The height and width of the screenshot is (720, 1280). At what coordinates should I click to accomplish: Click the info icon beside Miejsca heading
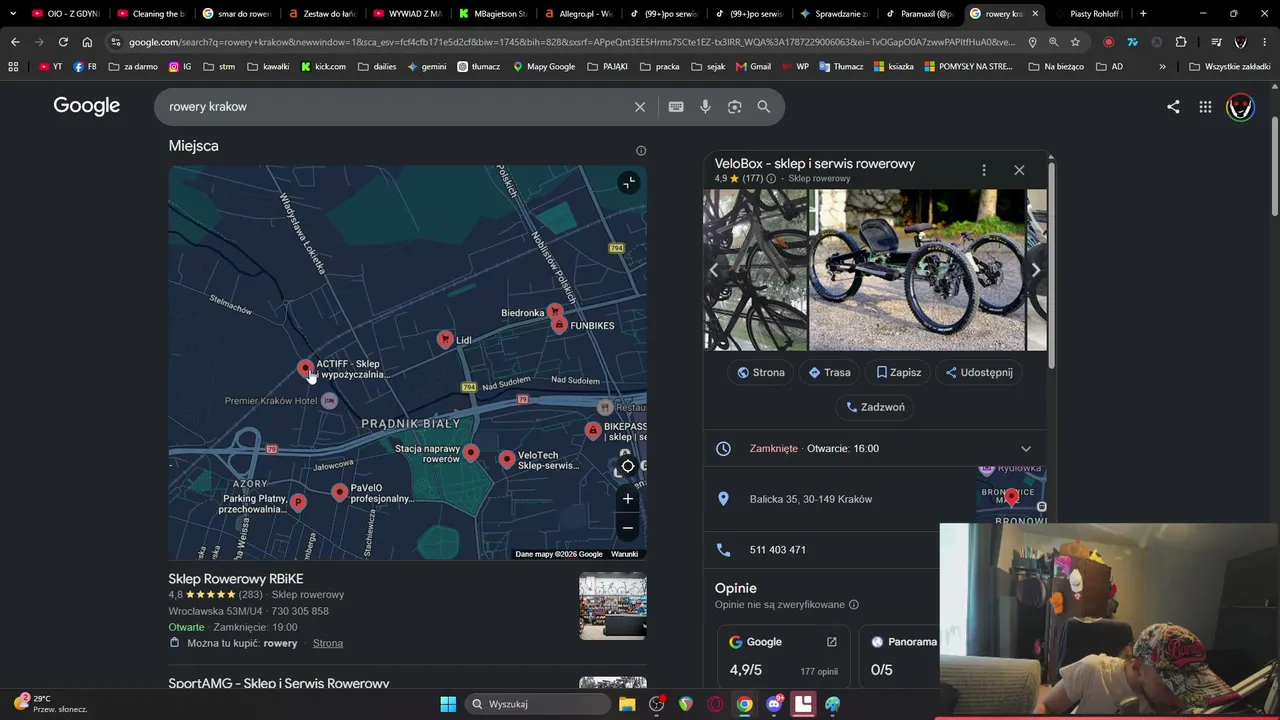coord(641,151)
